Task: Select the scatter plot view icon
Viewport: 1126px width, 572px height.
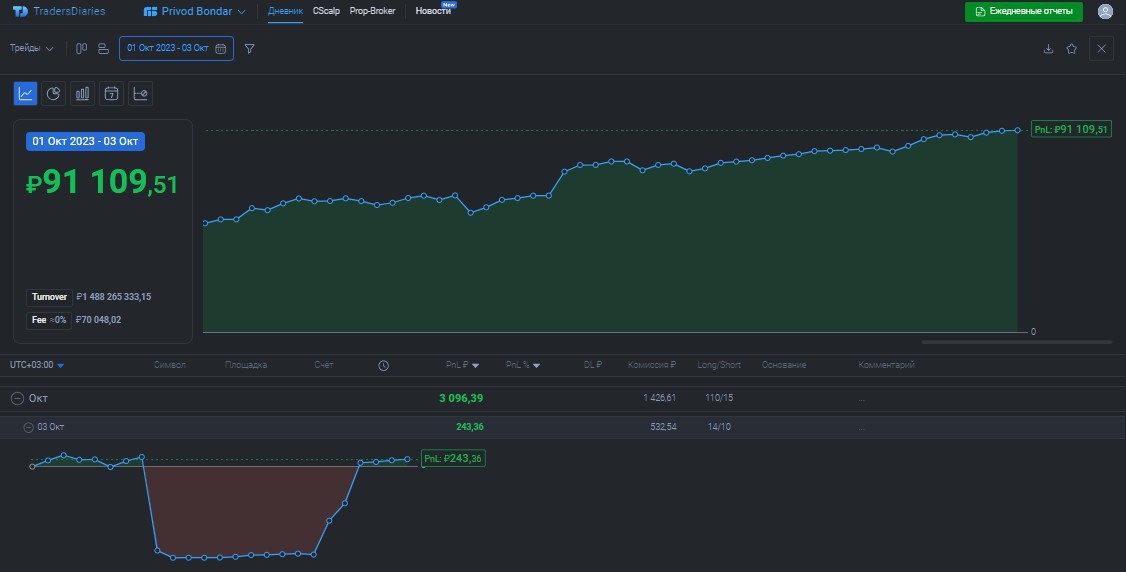Action: point(140,93)
